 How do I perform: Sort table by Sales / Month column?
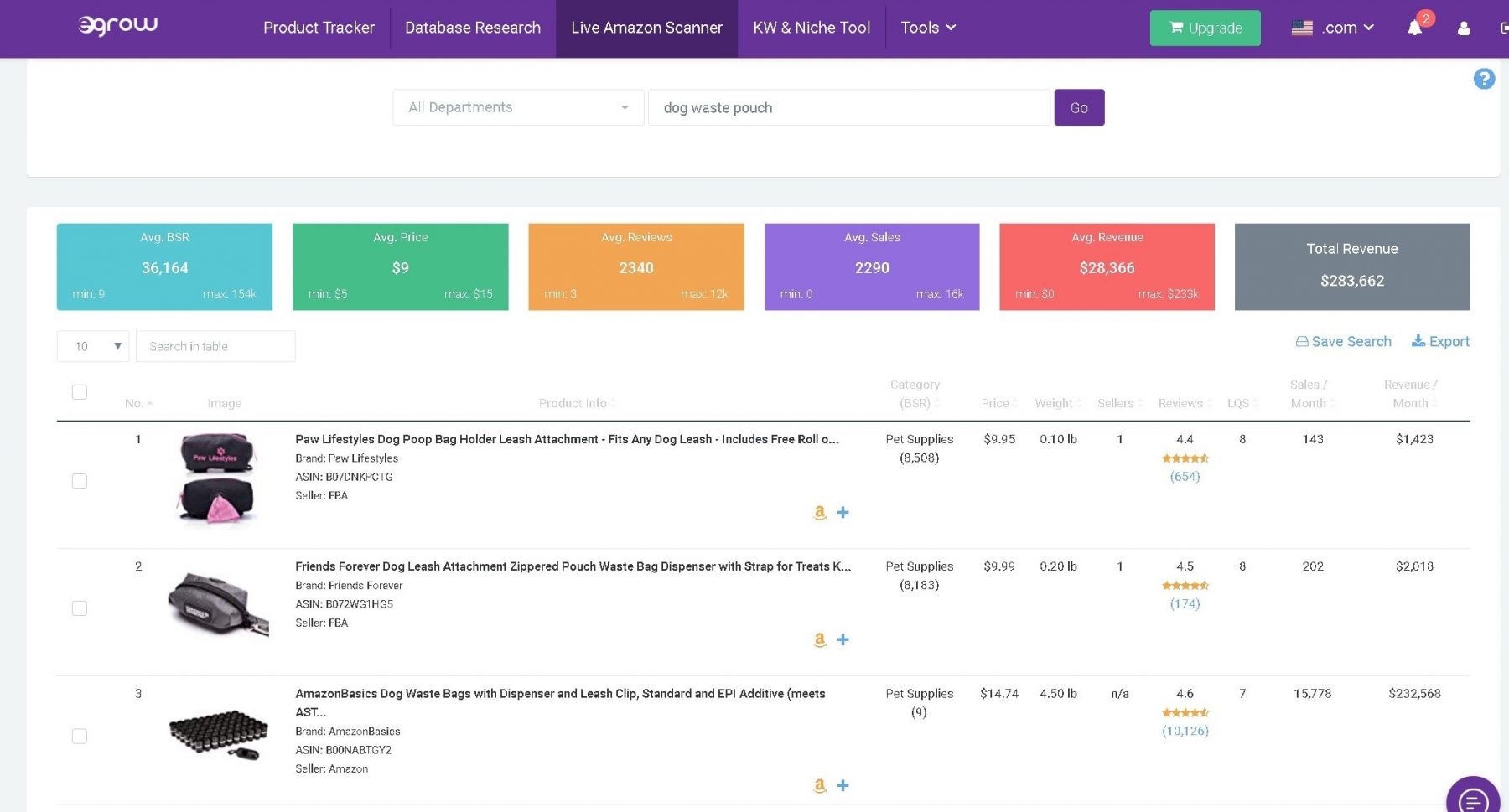pyautogui.click(x=1313, y=394)
